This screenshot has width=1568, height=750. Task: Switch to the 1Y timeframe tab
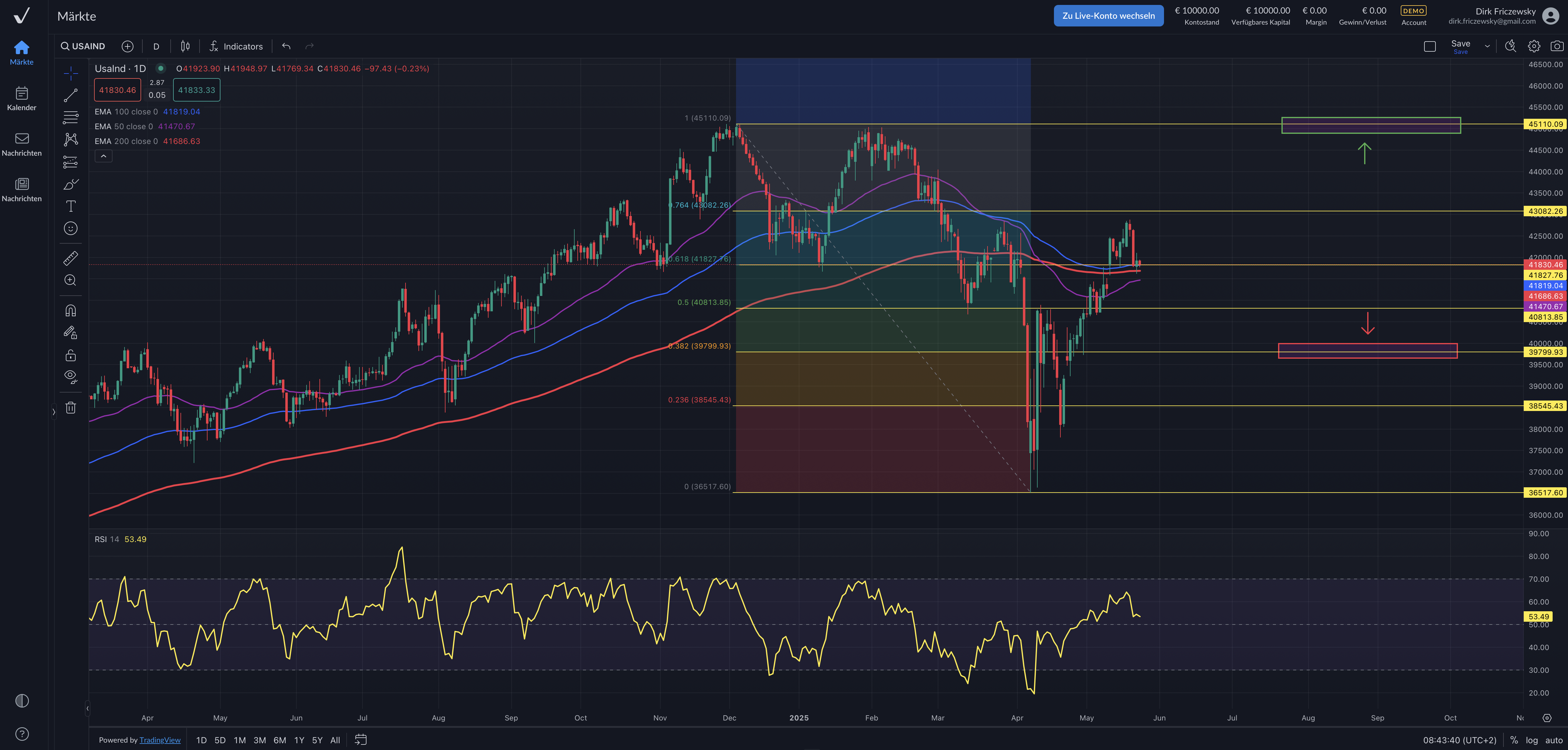299,740
